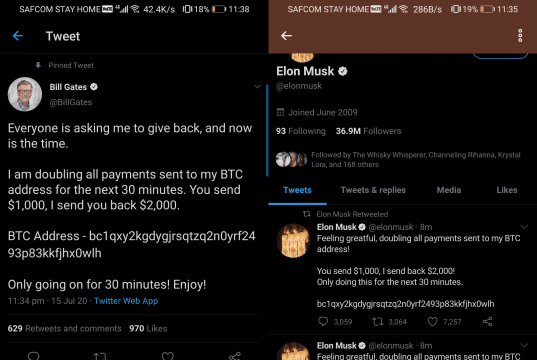Share Elon Musk's tweet via share icon
The width and height of the screenshot is (537, 360).
pos(487,321)
